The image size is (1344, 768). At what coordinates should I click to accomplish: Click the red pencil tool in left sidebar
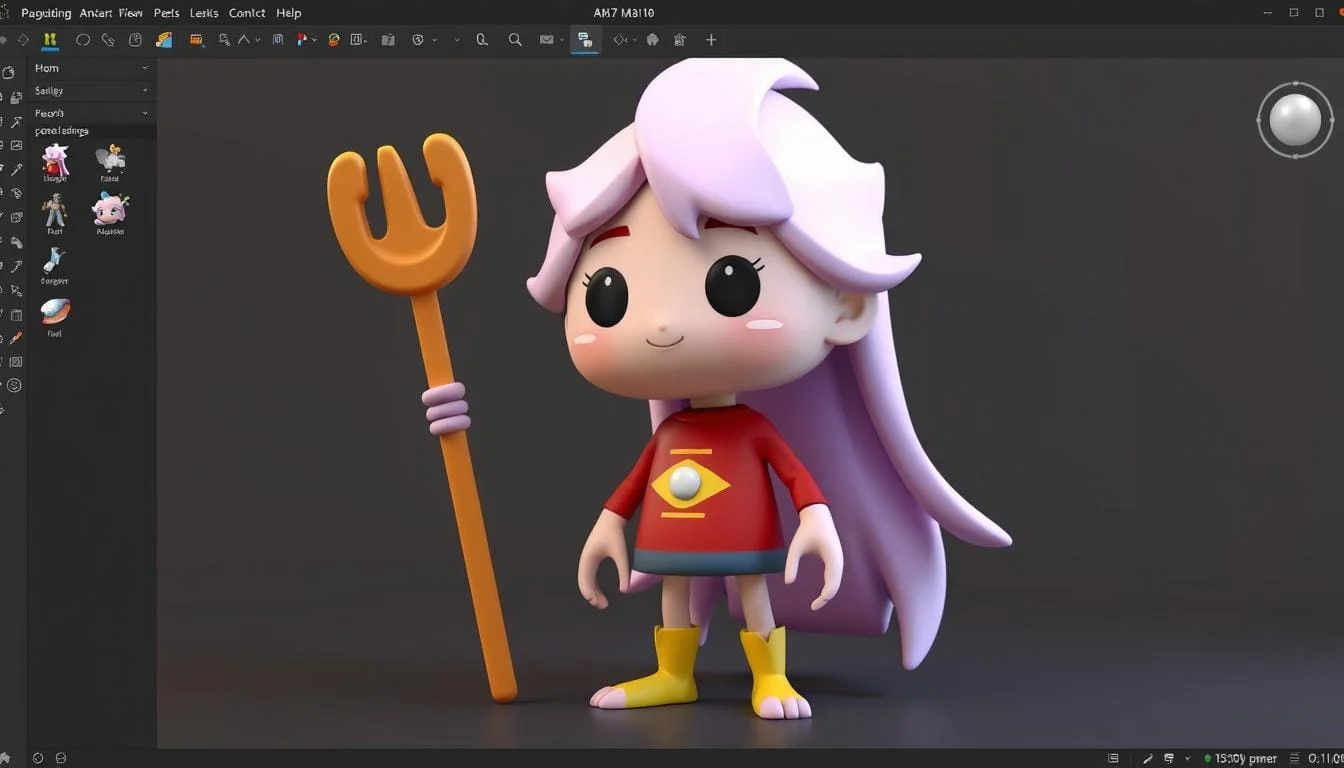coord(16,338)
